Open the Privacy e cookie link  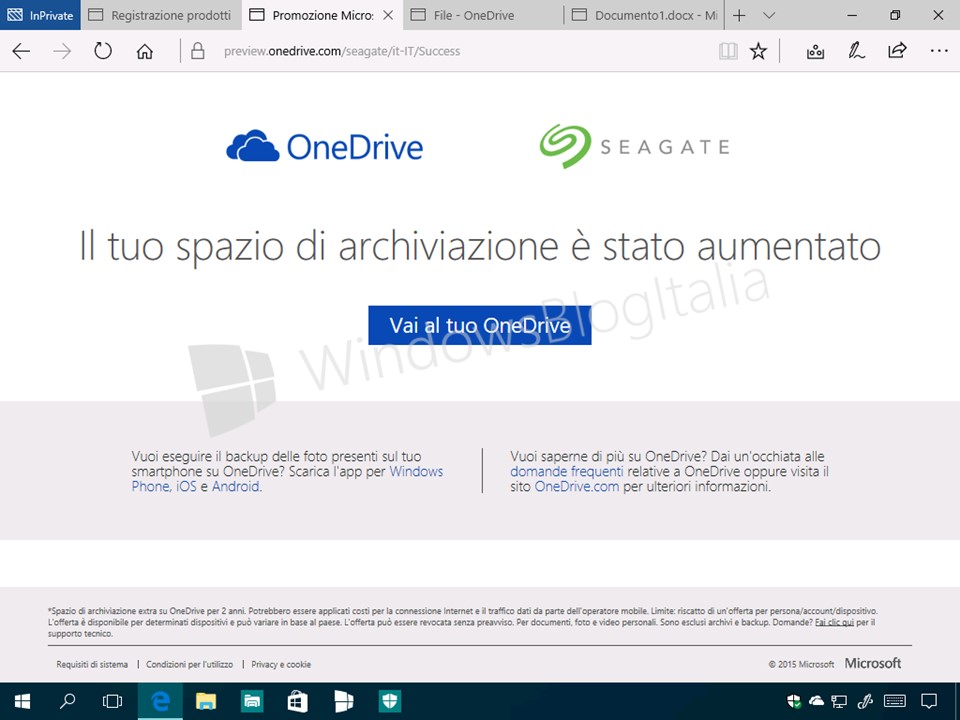(281, 664)
